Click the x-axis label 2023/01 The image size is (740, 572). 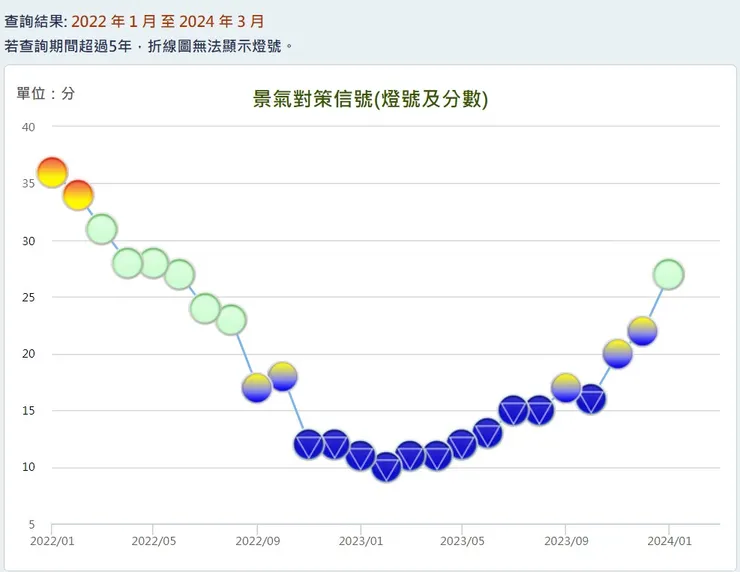coord(361,541)
